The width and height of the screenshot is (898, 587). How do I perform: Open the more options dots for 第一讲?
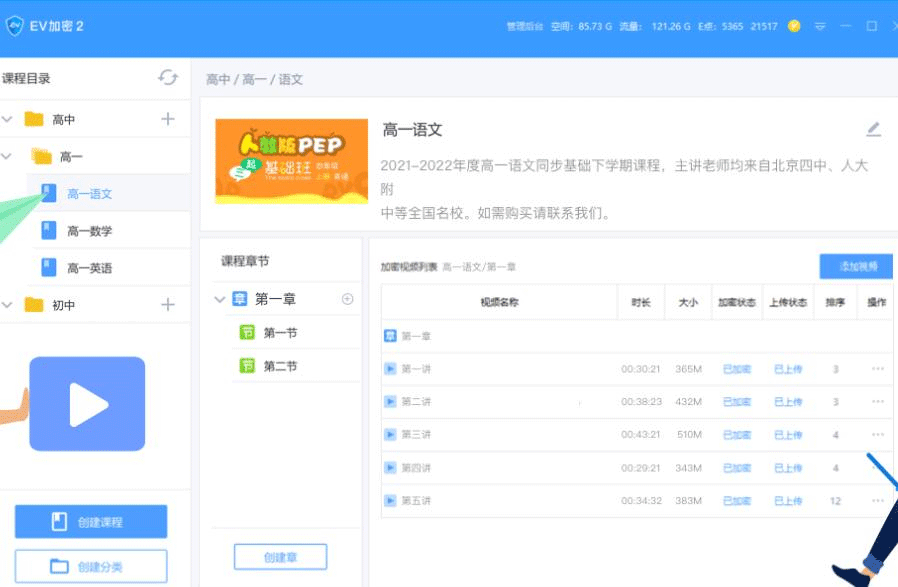click(877, 369)
